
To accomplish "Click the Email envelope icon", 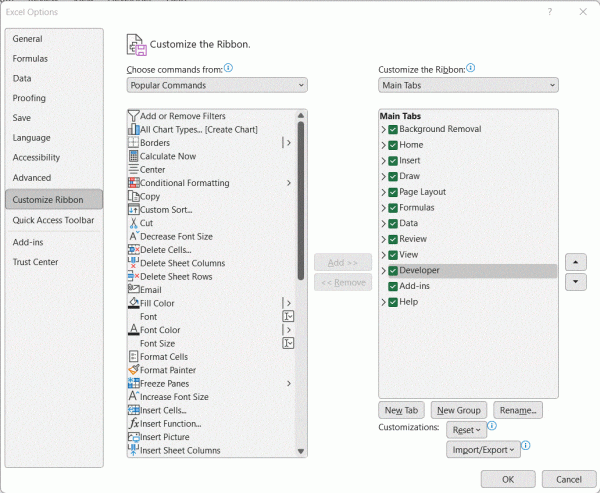I will 133,290.
